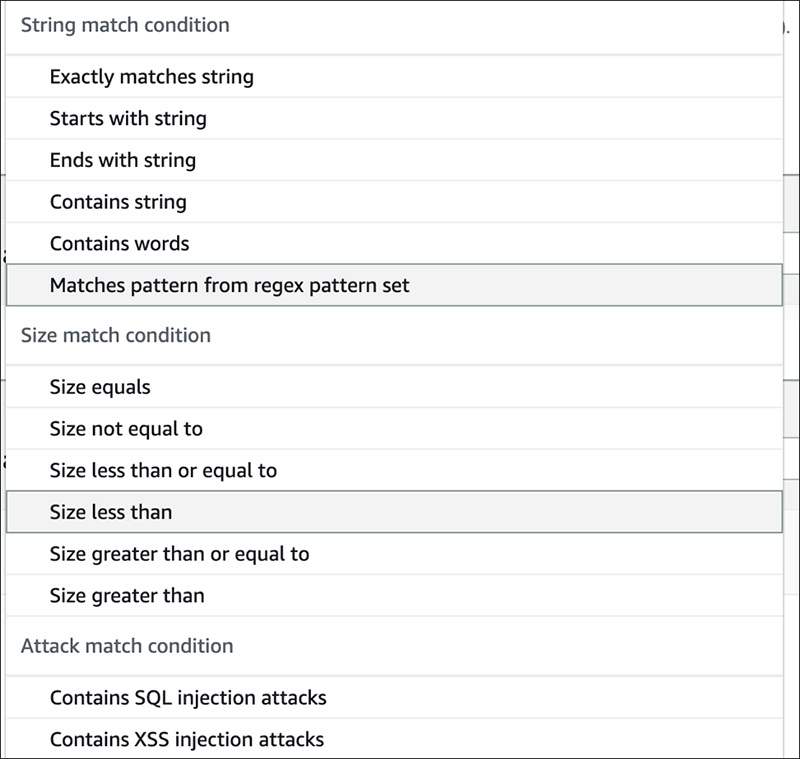Click the Attack match condition group header
The image size is (800, 759).
pyautogui.click(x=127, y=646)
